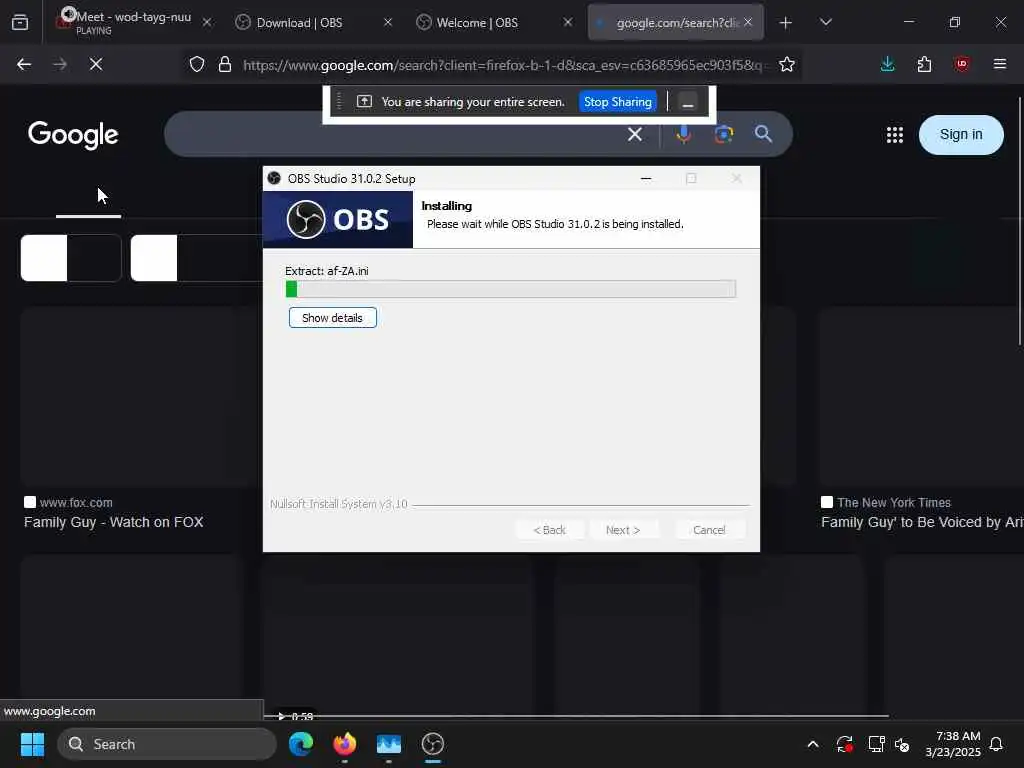Screen dimensions: 1024x768
Task: Click the Windows taskbar Search box
Action: [167, 744]
